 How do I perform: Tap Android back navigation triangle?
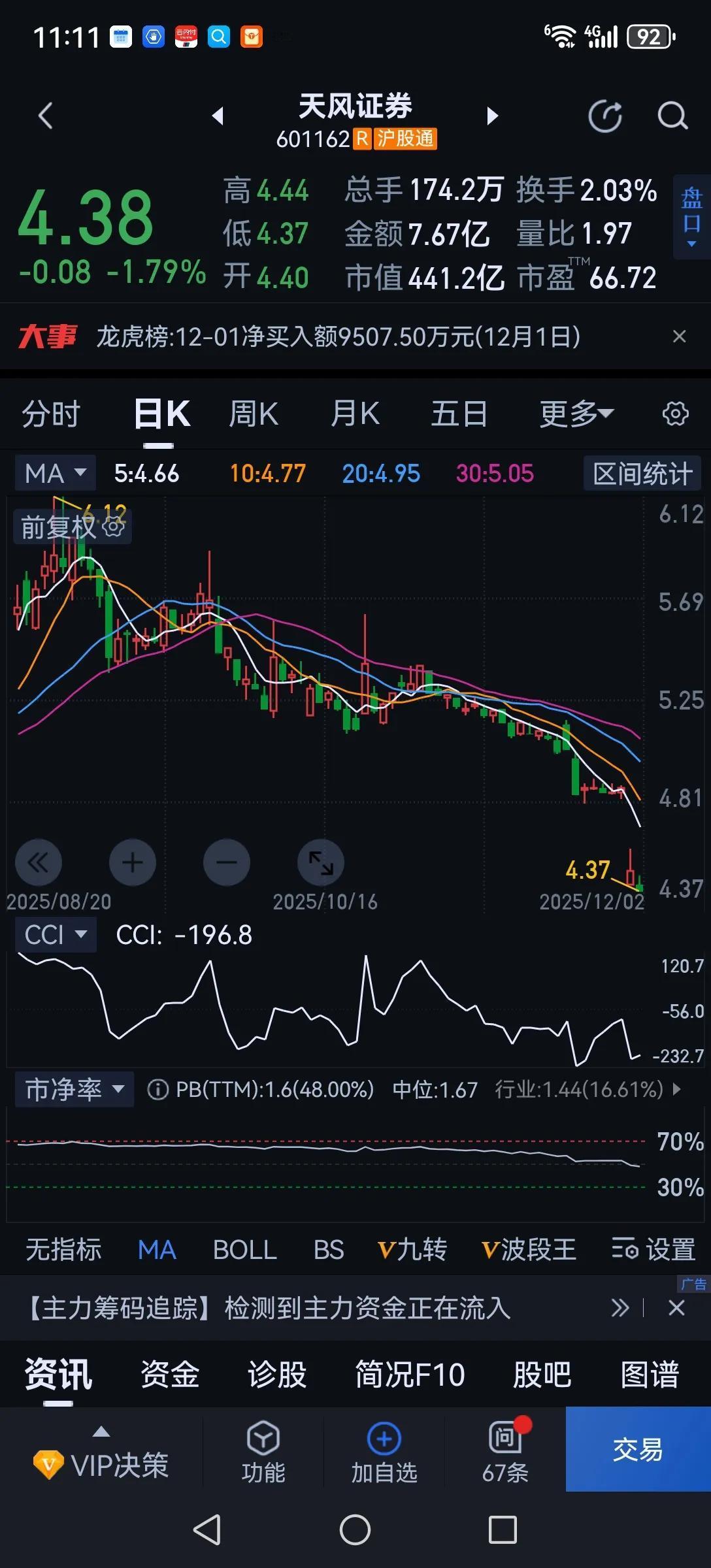click(208, 1530)
